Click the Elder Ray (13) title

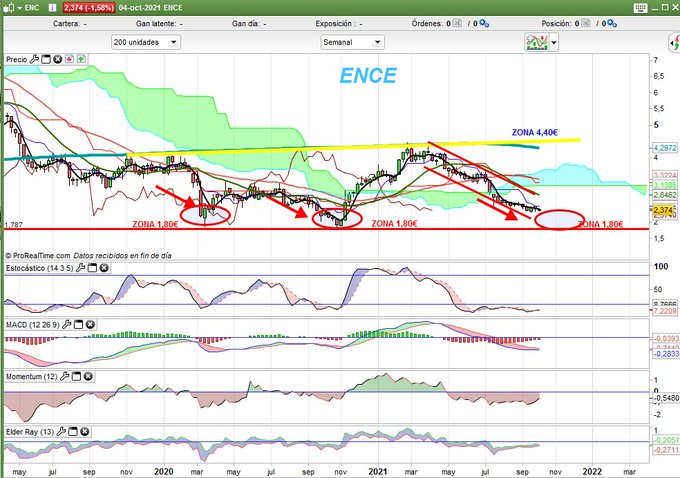coord(30,432)
